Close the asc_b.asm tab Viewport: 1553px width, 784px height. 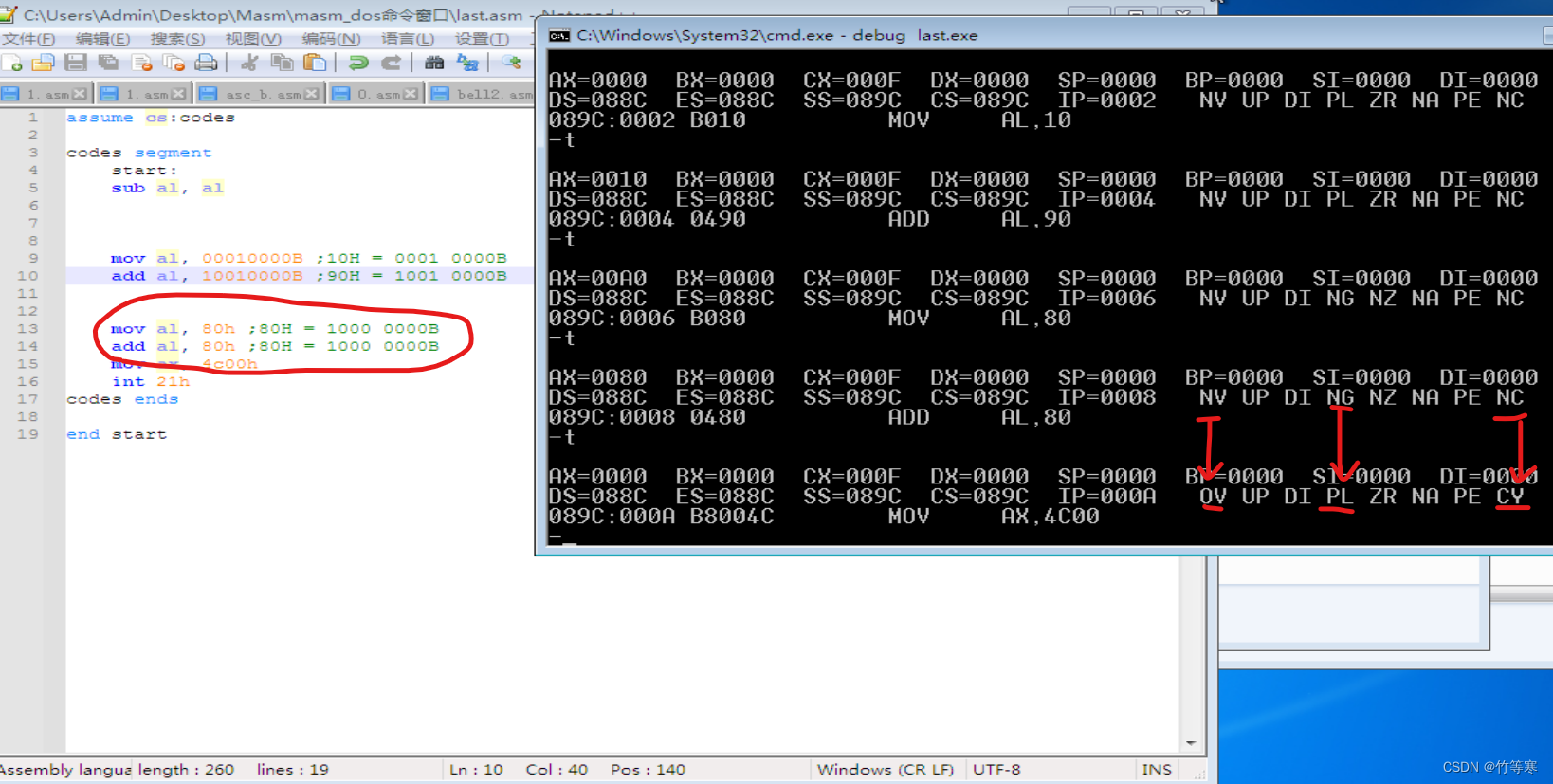[311, 94]
